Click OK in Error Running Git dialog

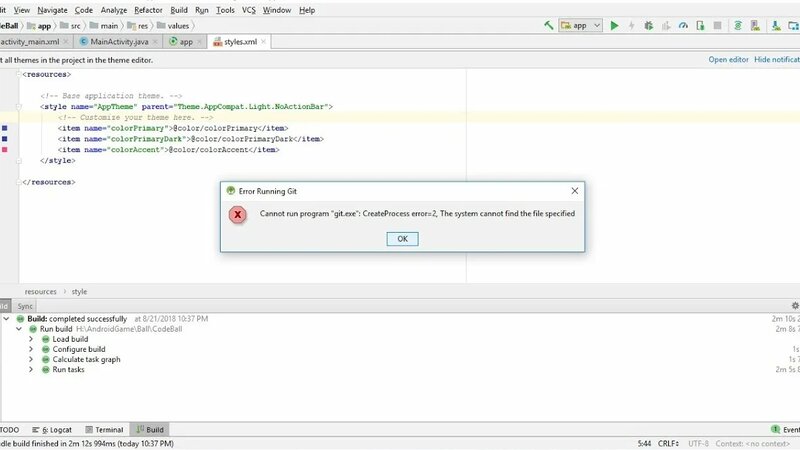pos(402,239)
